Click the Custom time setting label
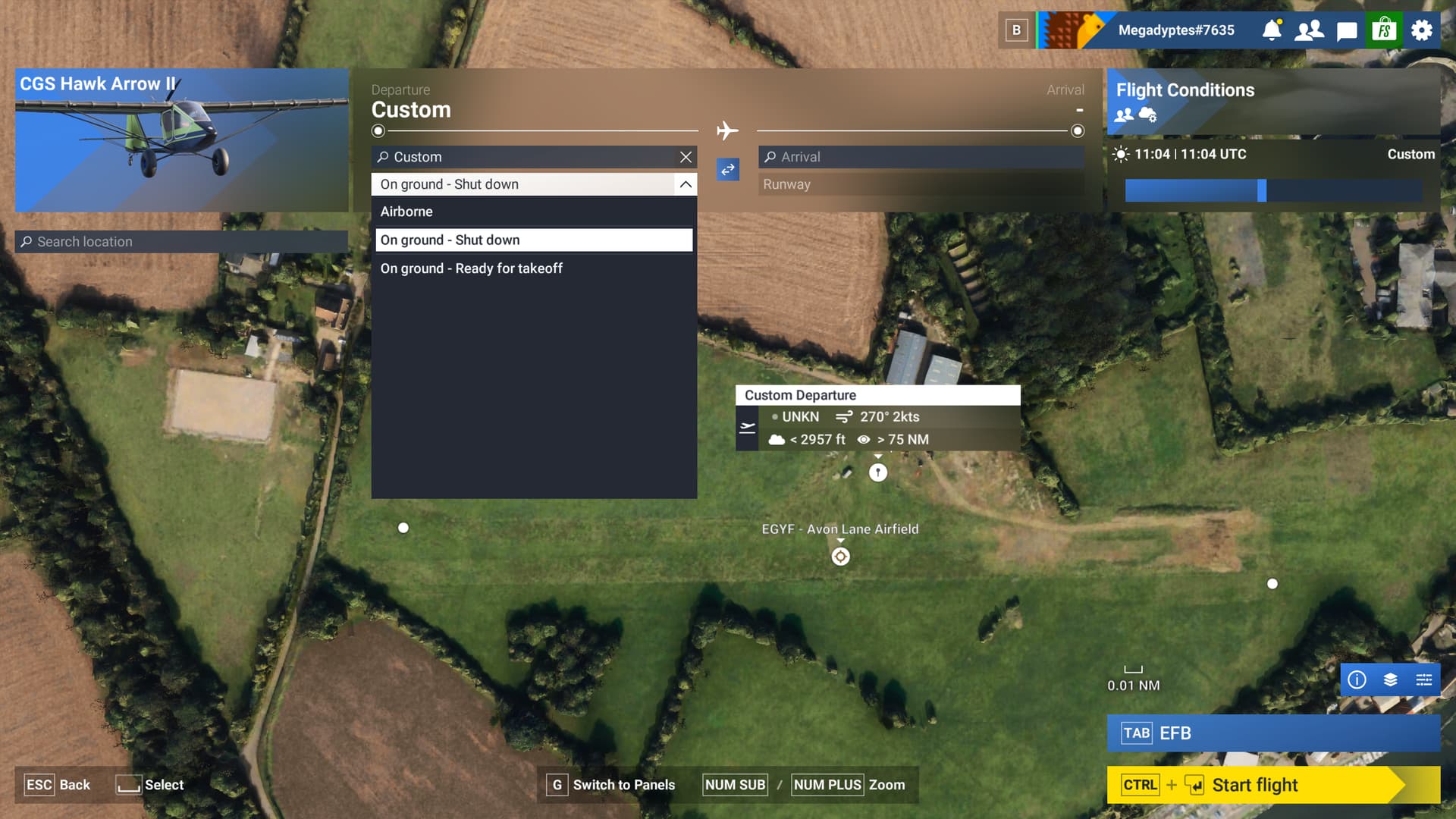Screen dimensions: 1456x819 point(1410,154)
